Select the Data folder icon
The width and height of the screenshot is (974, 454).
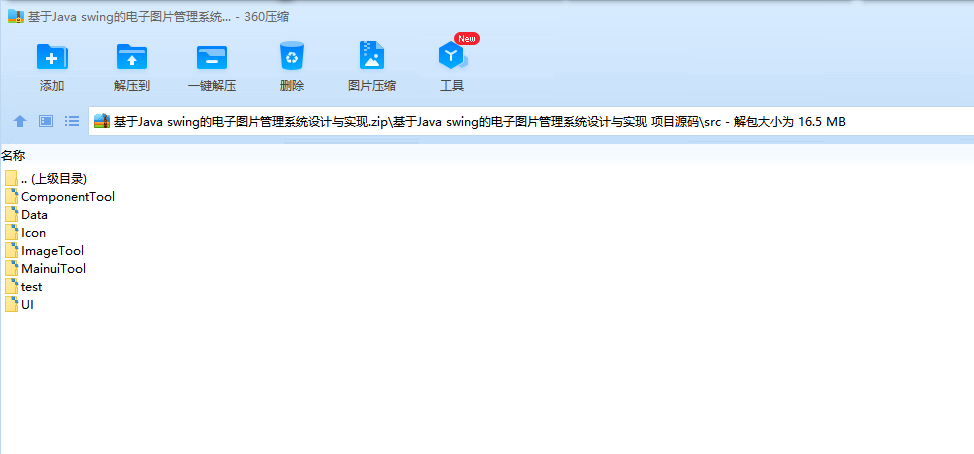(x=11, y=215)
